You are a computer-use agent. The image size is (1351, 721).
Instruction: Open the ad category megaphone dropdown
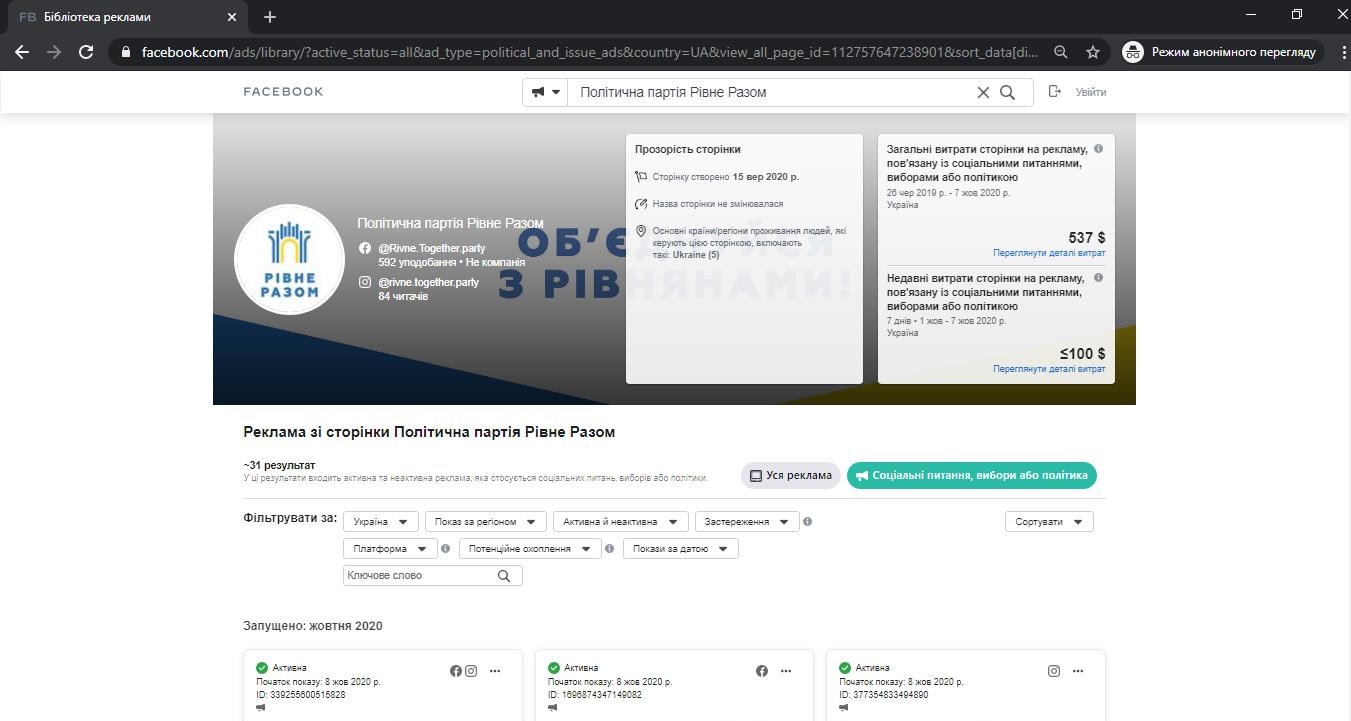545,92
